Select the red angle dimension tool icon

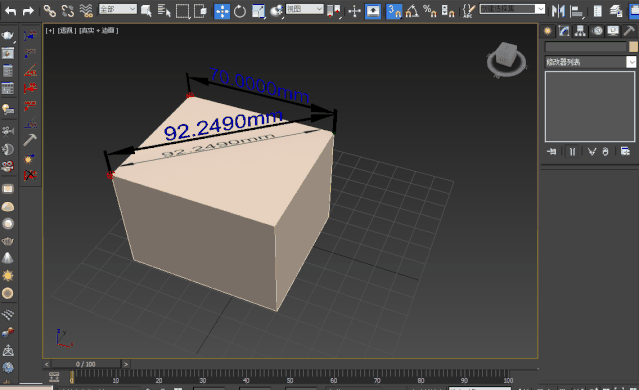pyautogui.click(x=30, y=71)
